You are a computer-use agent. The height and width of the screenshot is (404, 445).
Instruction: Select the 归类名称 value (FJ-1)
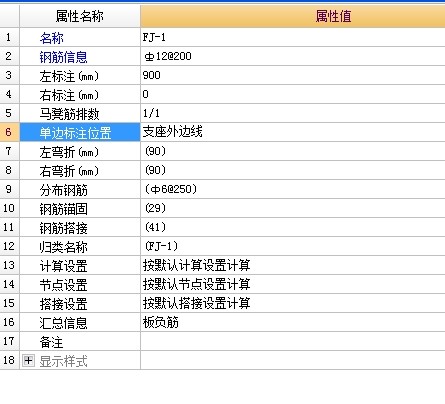pyautogui.click(x=161, y=246)
